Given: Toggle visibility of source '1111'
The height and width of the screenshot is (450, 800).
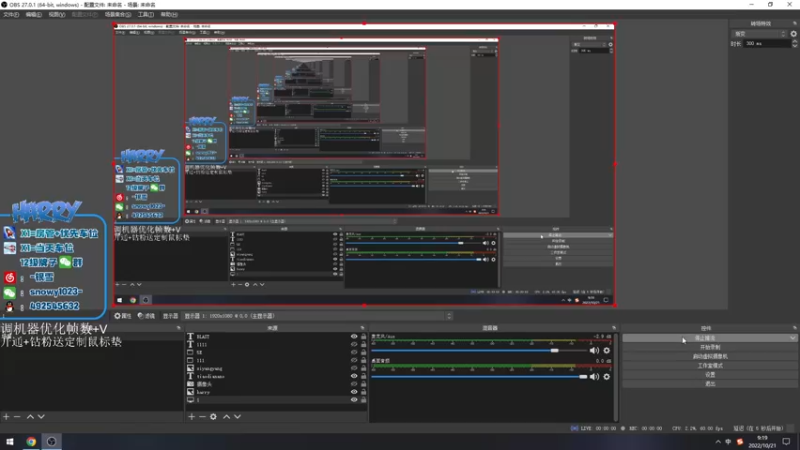Looking at the screenshot, I should tap(354, 344).
